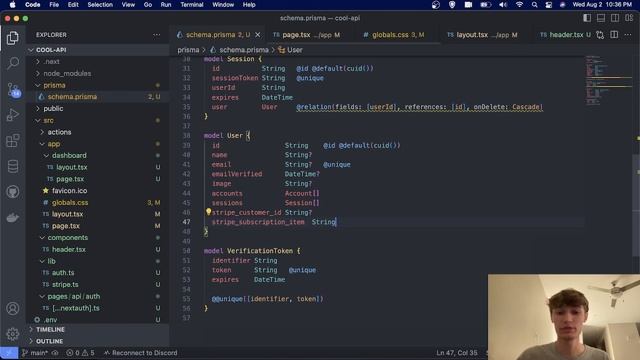The width and height of the screenshot is (640, 360).
Task: Open favicon.ico file
Action: [x=98, y=191]
